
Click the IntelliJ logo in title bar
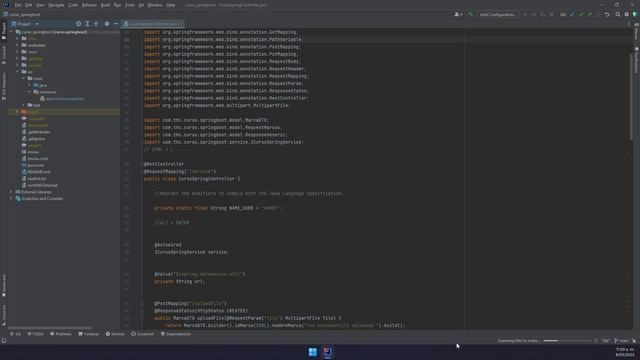6,5
